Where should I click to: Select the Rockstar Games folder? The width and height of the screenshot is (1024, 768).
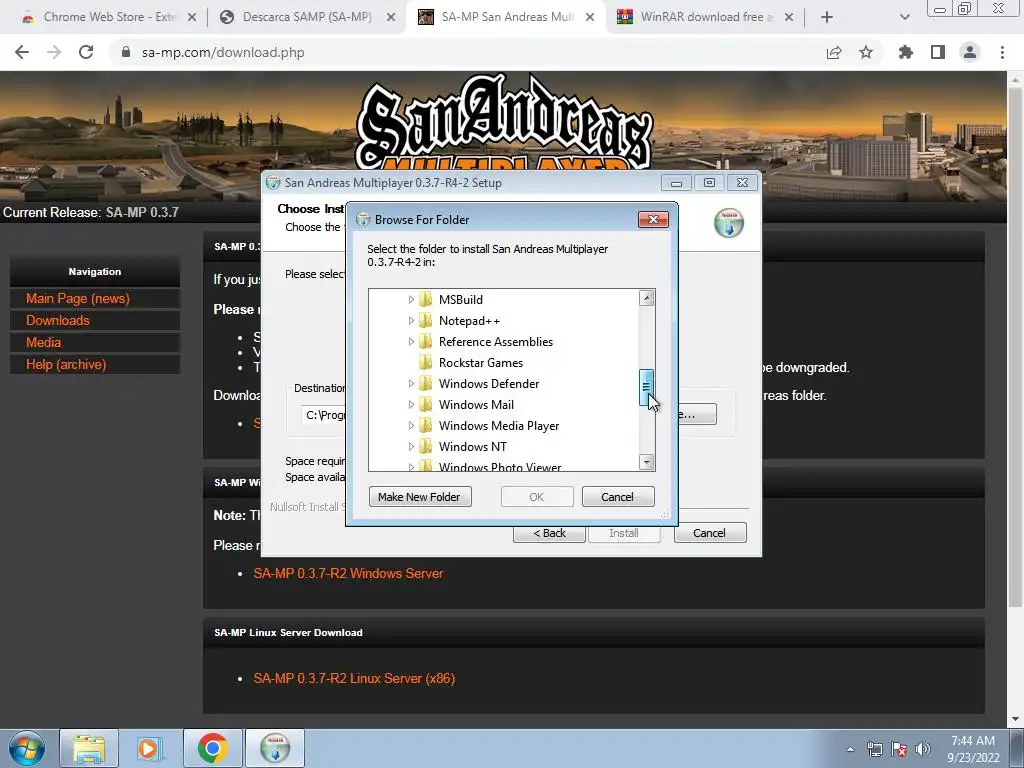click(x=481, y=362)
